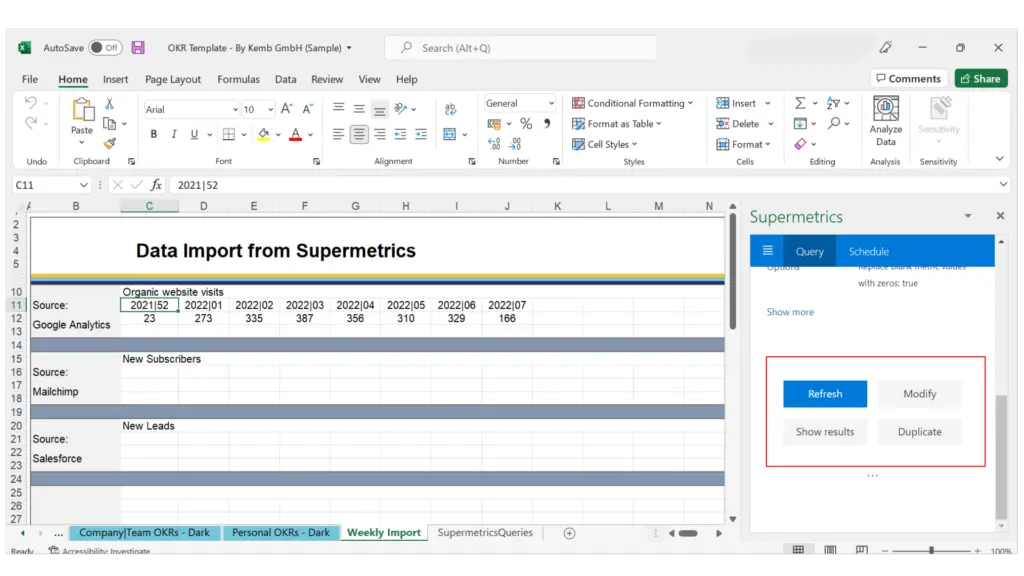1024x576 pixels.
Task: Open Conditional Formatting dropdown
Action: coord(632,103)
